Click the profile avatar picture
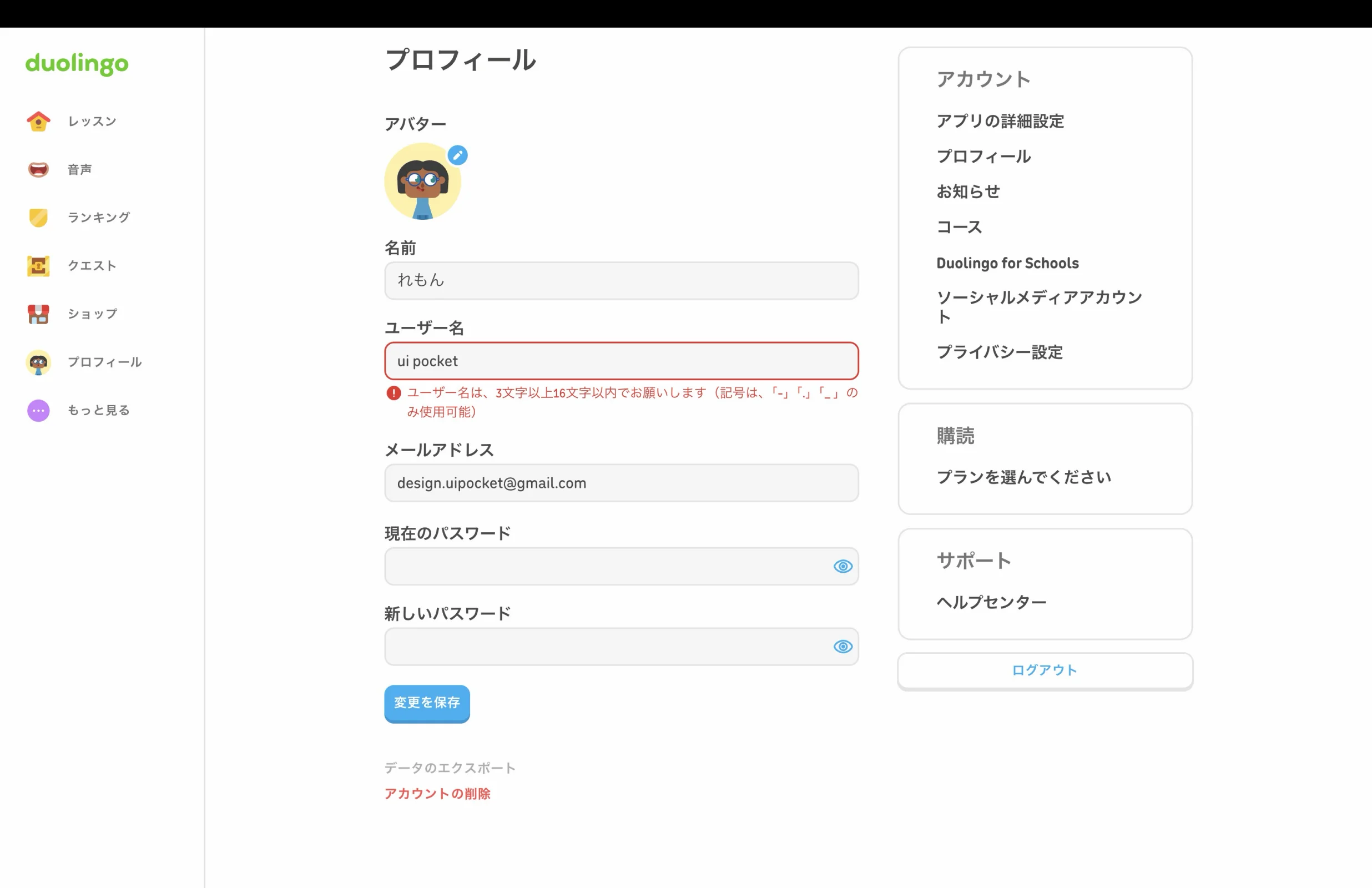Viewport: 1372px width, 888px height. [422, 181]
